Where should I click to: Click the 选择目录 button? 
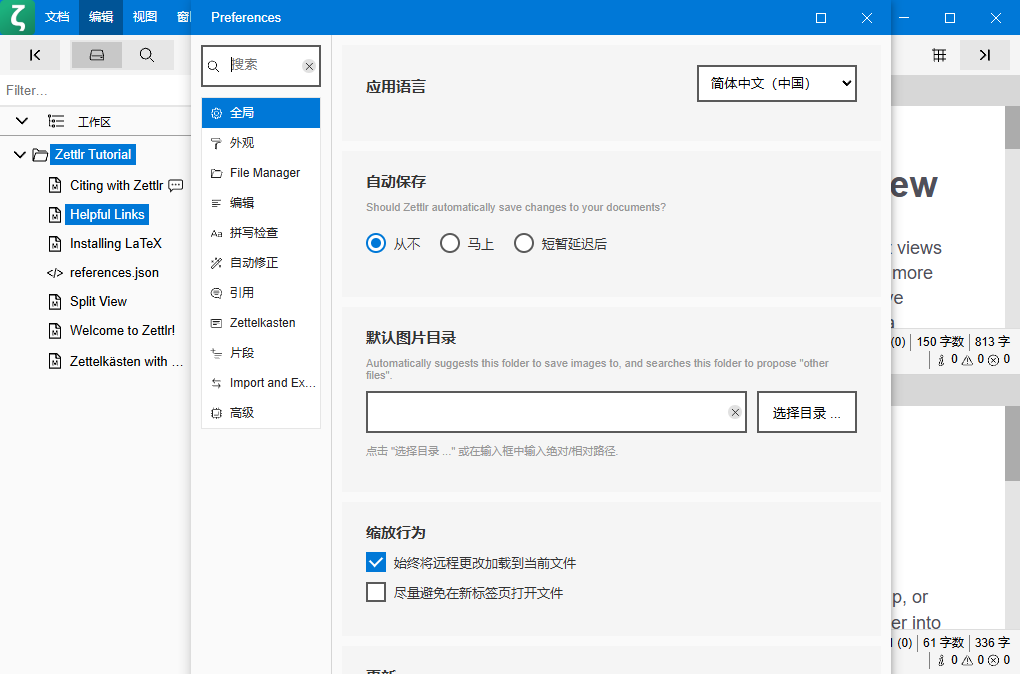point(806,412)
